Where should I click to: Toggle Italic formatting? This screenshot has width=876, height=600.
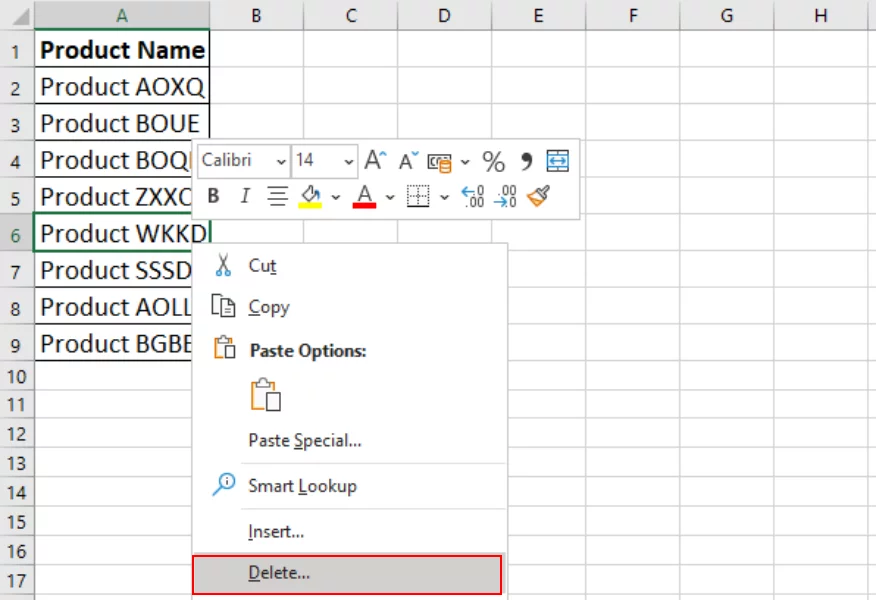point(243,196)
